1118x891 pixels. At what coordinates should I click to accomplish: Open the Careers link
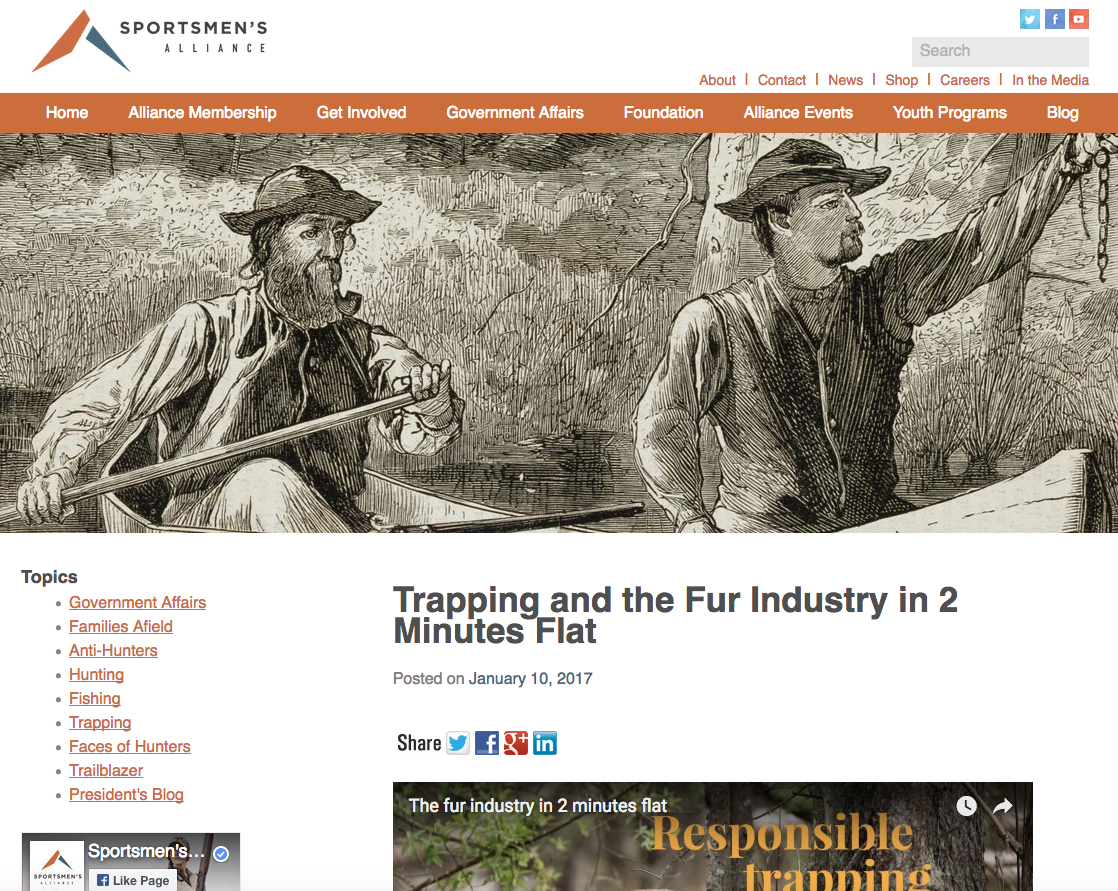(965, 80)
